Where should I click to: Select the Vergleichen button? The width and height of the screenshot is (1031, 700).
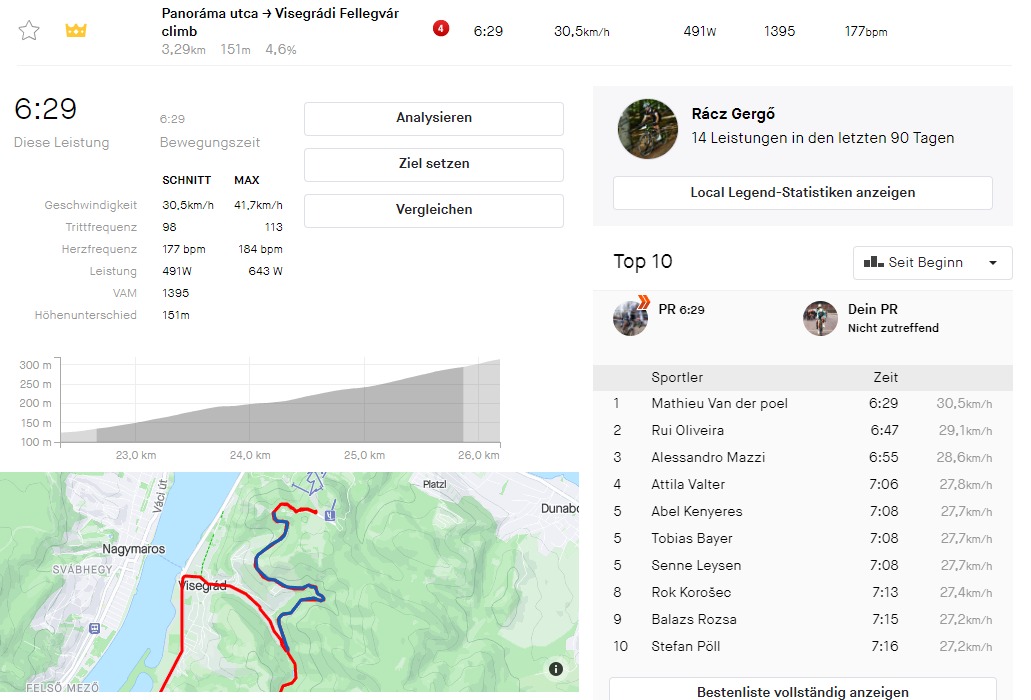pyautogui.click(x=433, y=210)
